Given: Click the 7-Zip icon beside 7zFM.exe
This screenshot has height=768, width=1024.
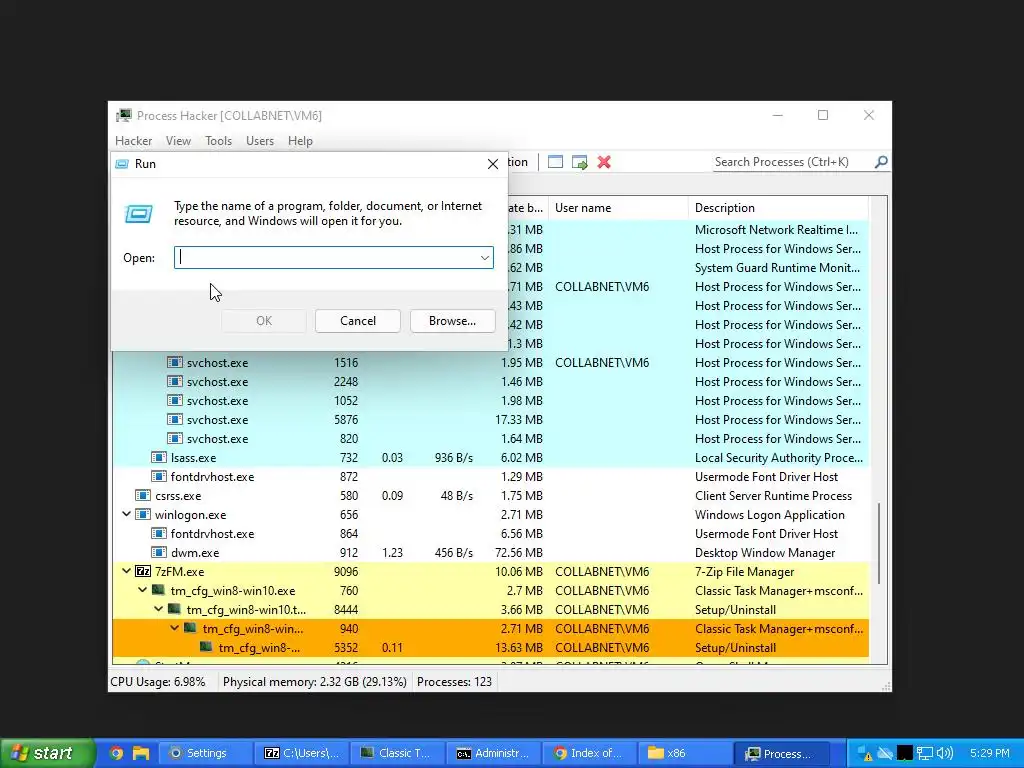Looking at the screenshot, I should click(x=143, y=571).
